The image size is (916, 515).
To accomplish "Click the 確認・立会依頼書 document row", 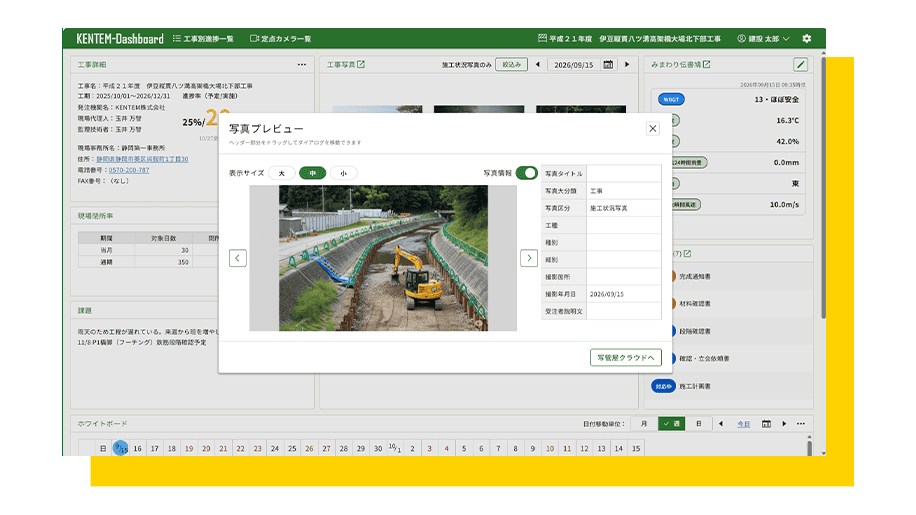I will tap(742, 359).
